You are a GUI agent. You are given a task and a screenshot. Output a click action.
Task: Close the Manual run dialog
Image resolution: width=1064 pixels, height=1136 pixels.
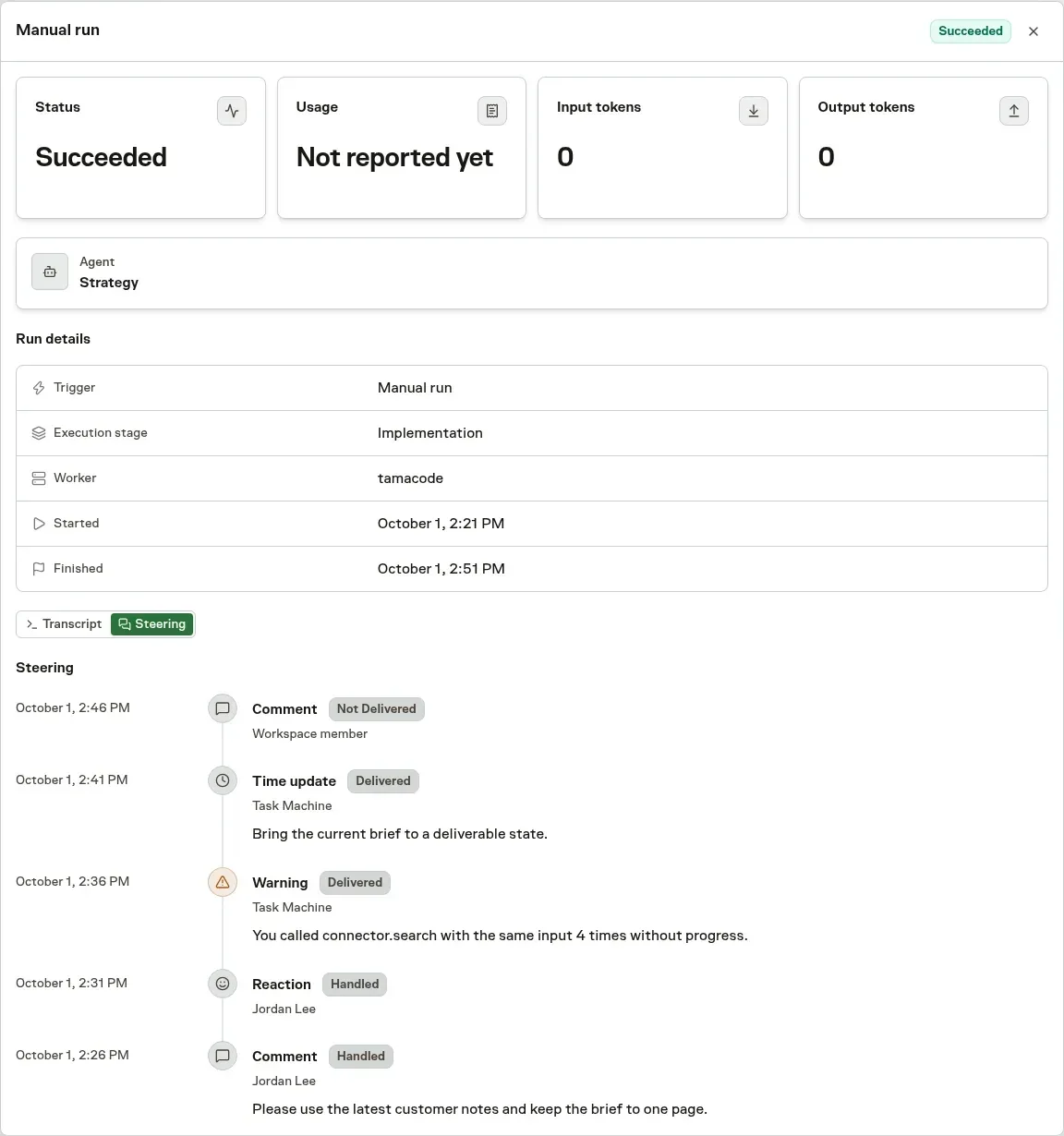1034,31
